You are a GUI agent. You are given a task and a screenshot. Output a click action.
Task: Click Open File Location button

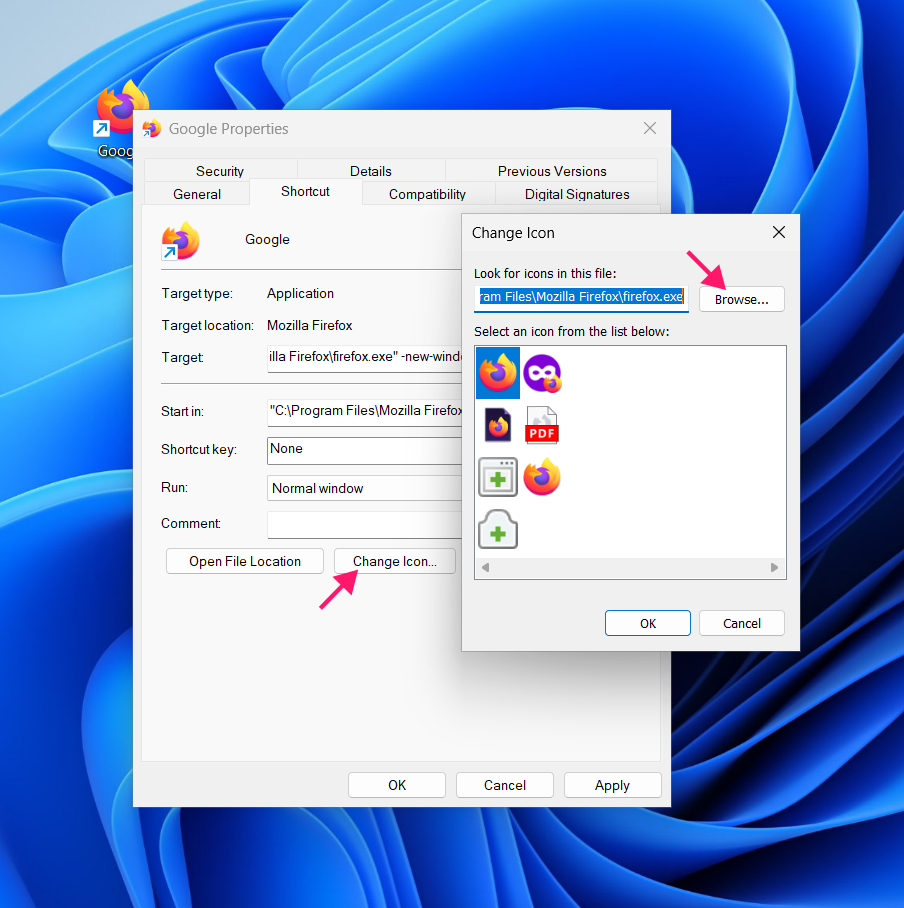[x=244, y=561]
